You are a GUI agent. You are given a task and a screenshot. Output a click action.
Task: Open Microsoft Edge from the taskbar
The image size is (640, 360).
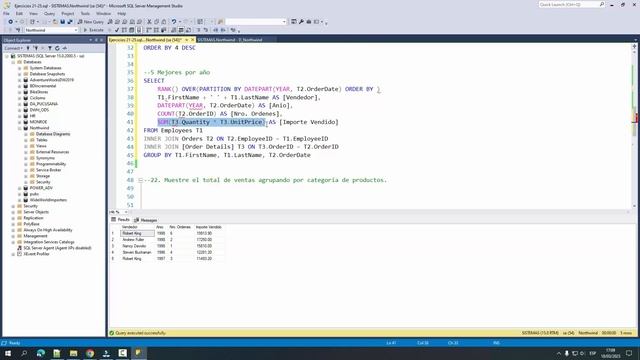click(x=40, y=353)
